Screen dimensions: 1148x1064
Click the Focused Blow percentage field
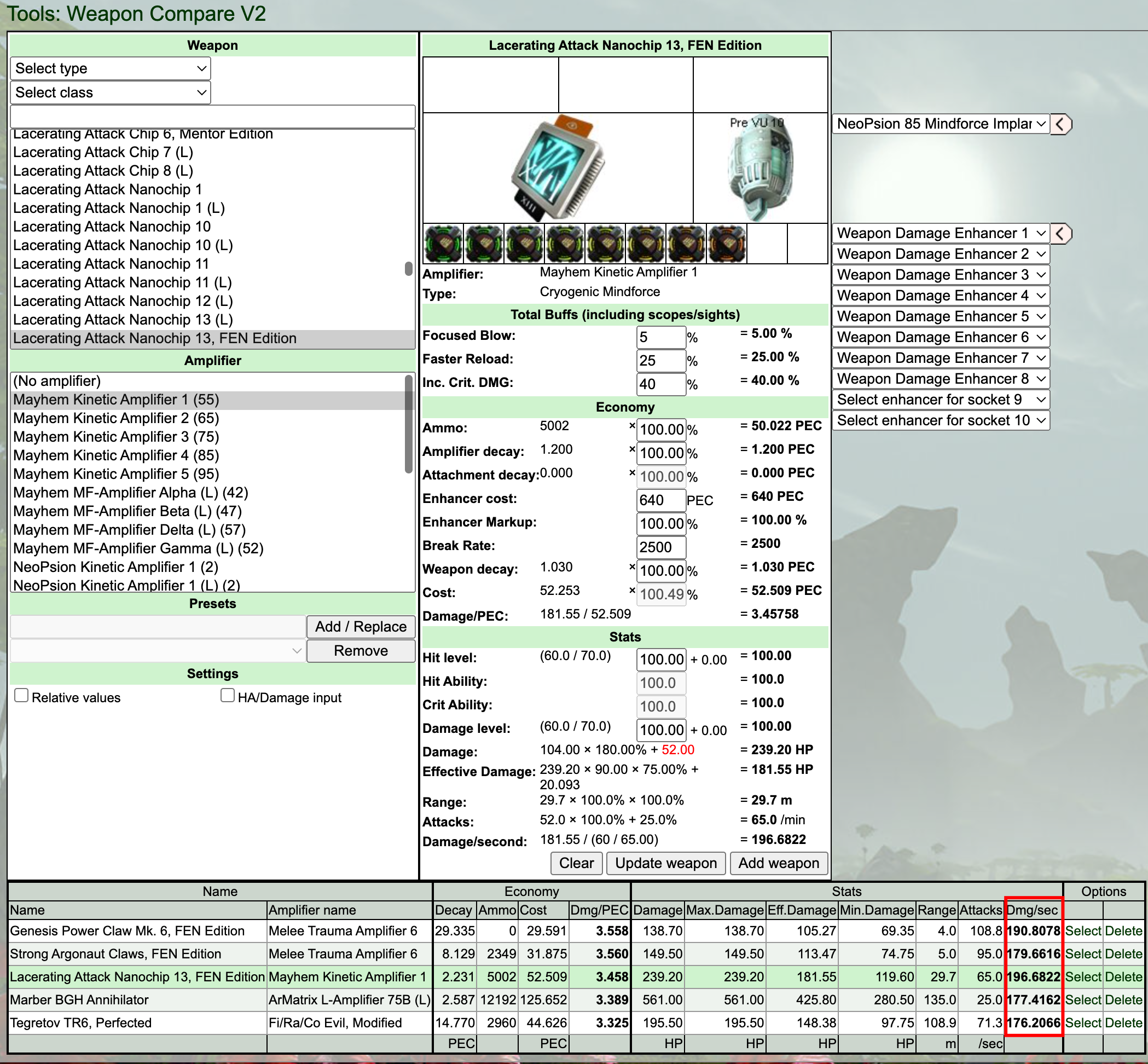tap(661, 337)
